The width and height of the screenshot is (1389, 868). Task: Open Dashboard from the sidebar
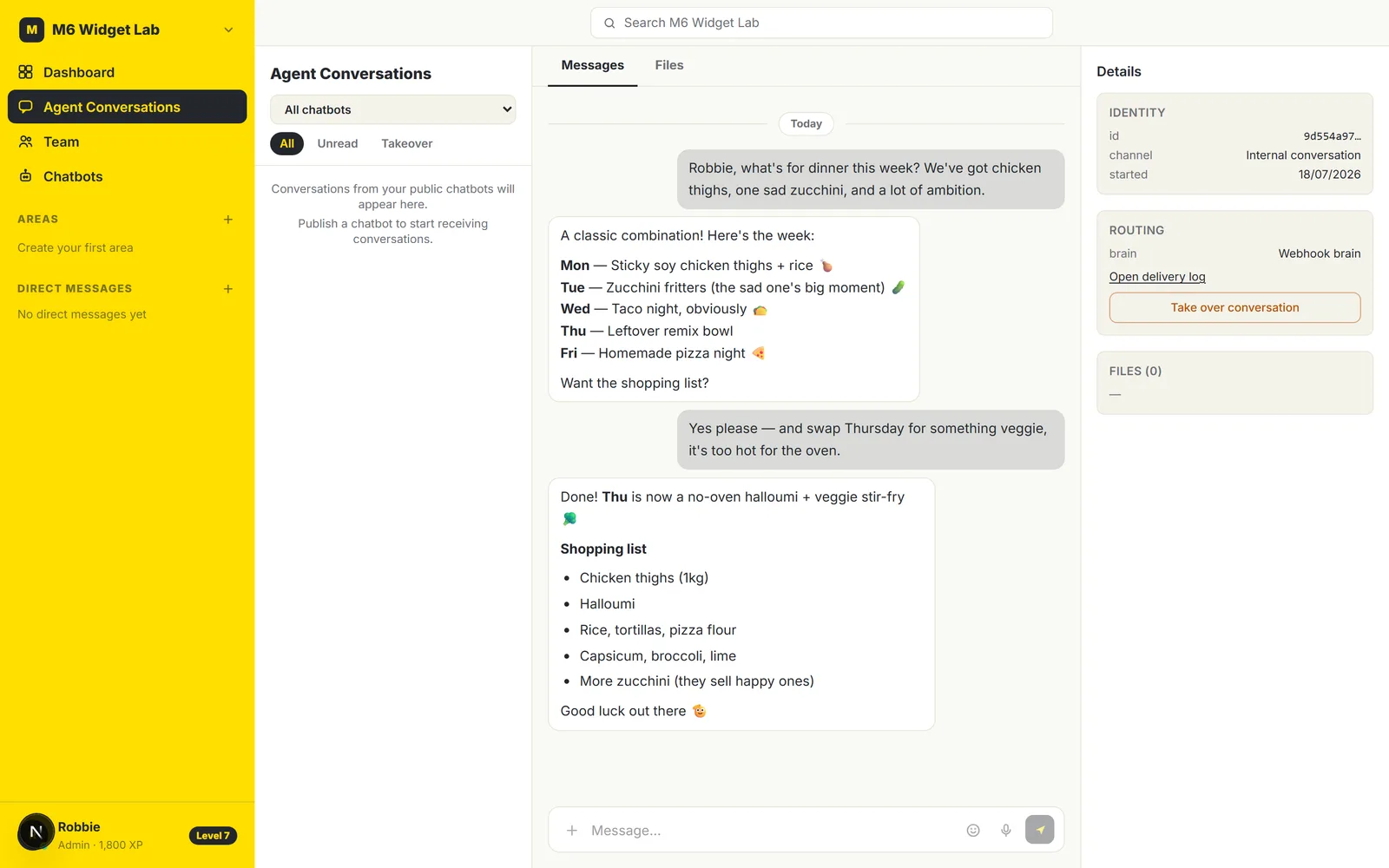[x=127, y=72]
